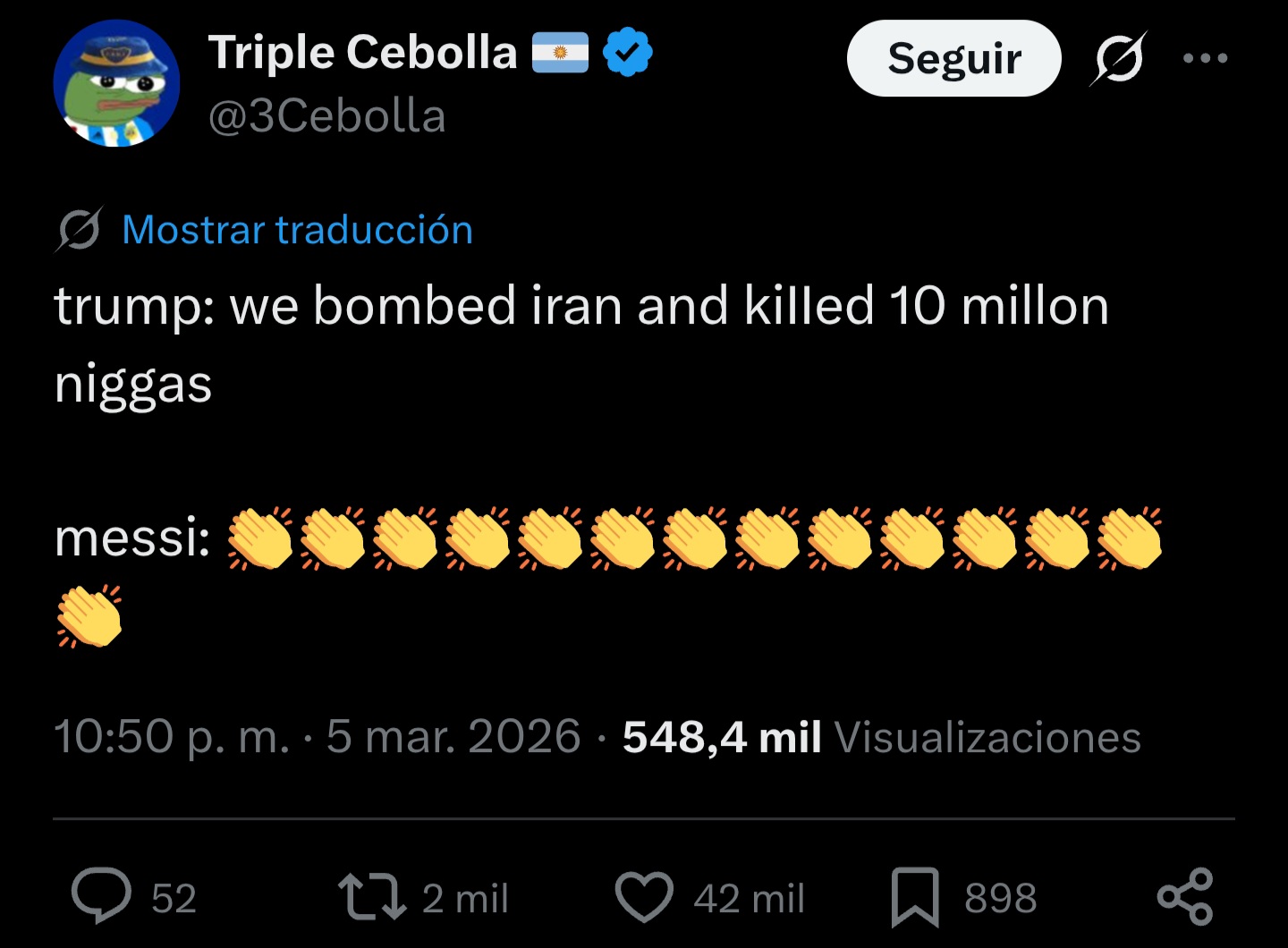Click the reply speech bubble icon

coord(101,896)
